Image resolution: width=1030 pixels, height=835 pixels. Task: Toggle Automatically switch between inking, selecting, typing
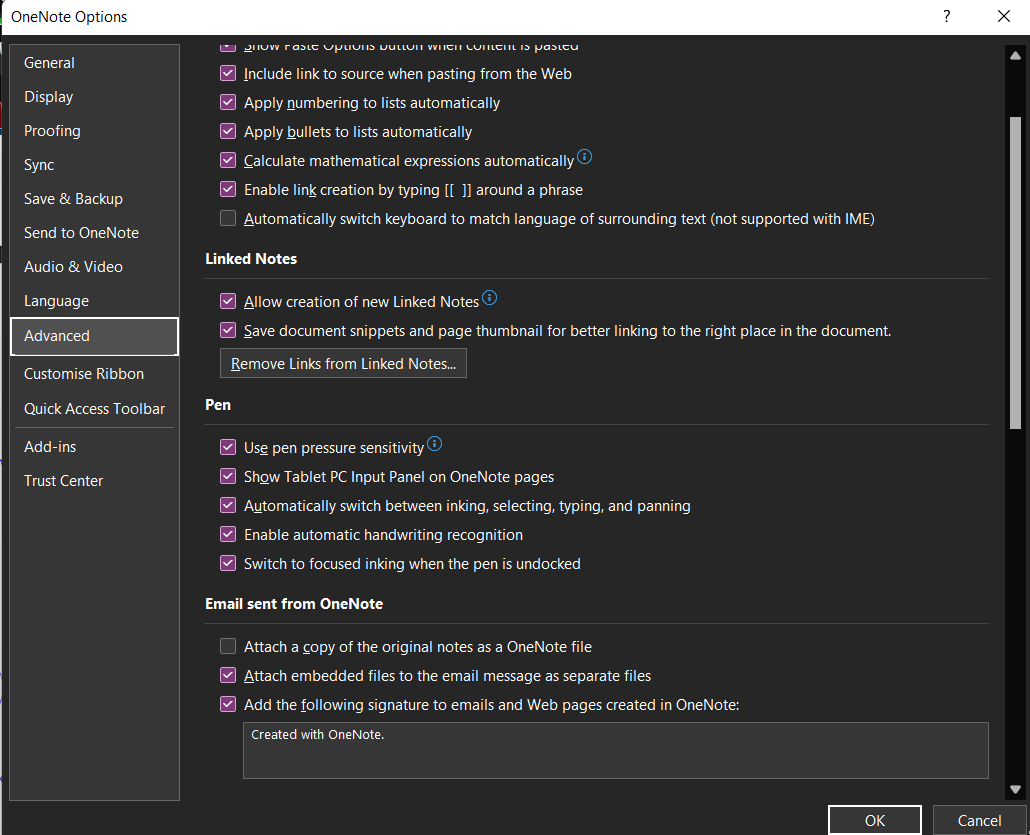click(x=228, y=505)
